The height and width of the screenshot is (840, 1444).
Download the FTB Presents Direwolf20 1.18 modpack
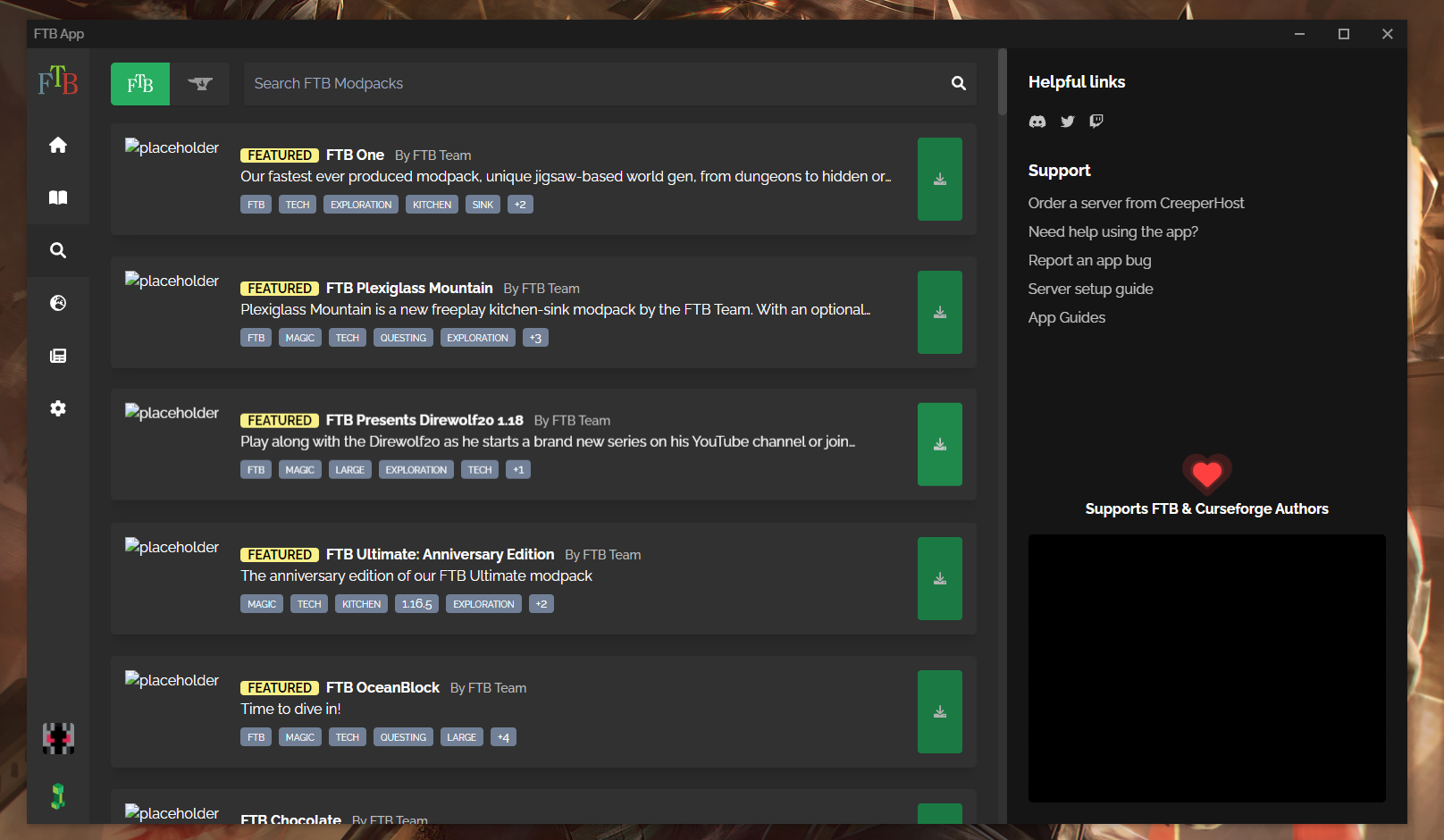(939, 444)
